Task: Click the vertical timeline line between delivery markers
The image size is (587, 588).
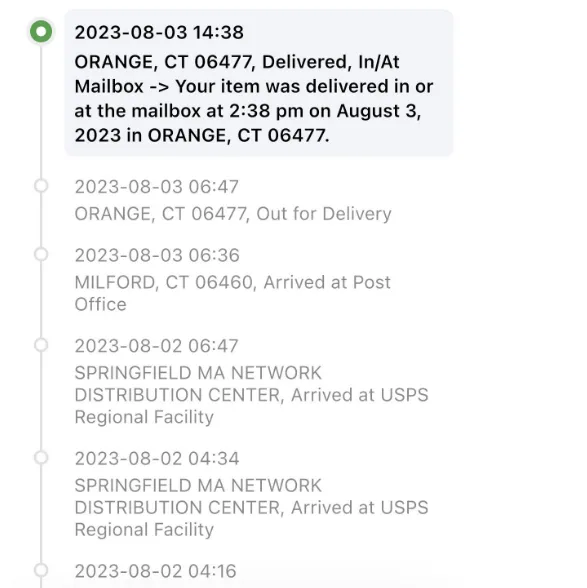Action: click(41, 111)
